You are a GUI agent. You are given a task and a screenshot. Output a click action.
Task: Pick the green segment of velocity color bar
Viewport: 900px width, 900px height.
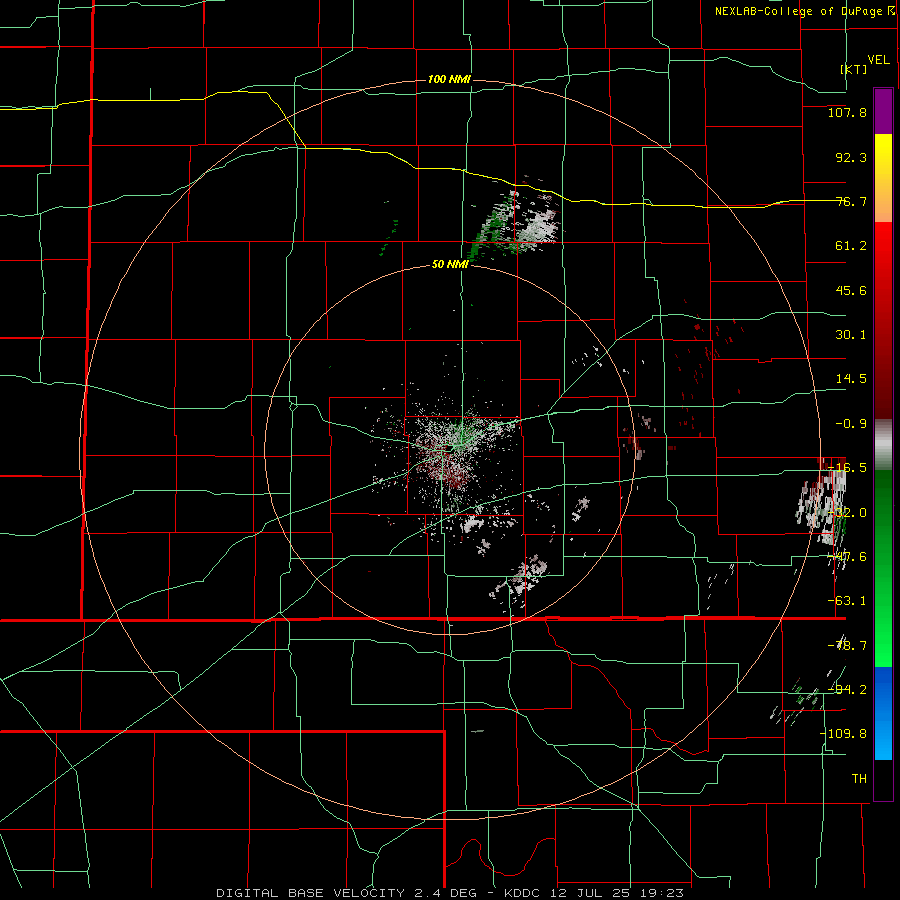(x=883, y=568)
